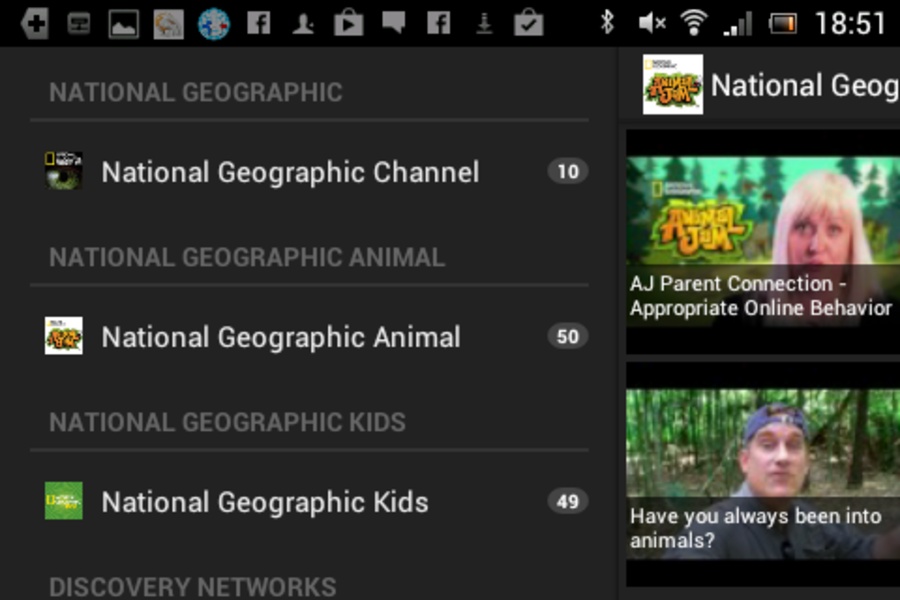900x600 pixels.
Task: Open the picture notification icon in status bar
Action: pos(123,24)
